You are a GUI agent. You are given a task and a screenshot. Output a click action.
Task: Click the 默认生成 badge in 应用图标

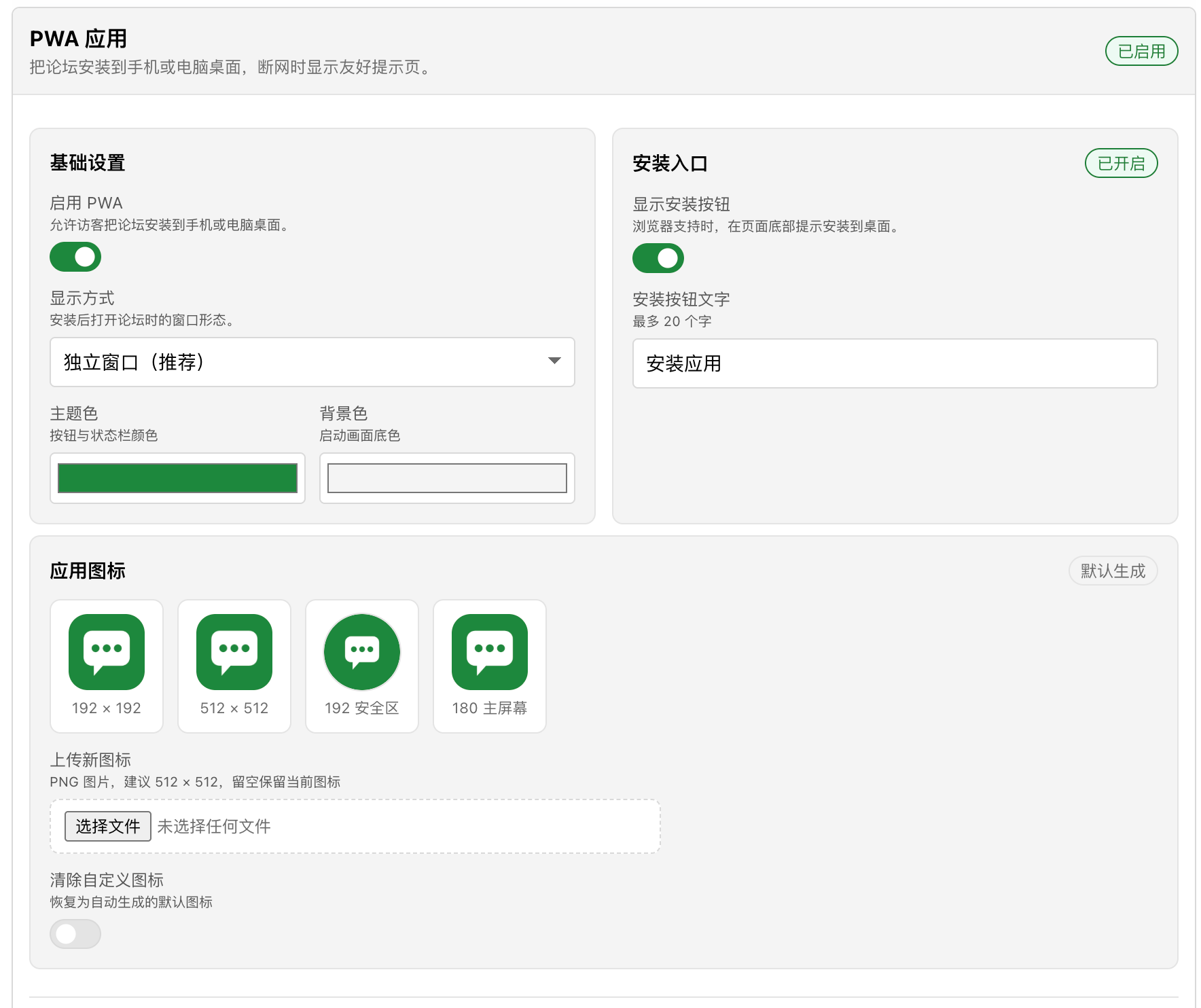tap(1113, 571)
